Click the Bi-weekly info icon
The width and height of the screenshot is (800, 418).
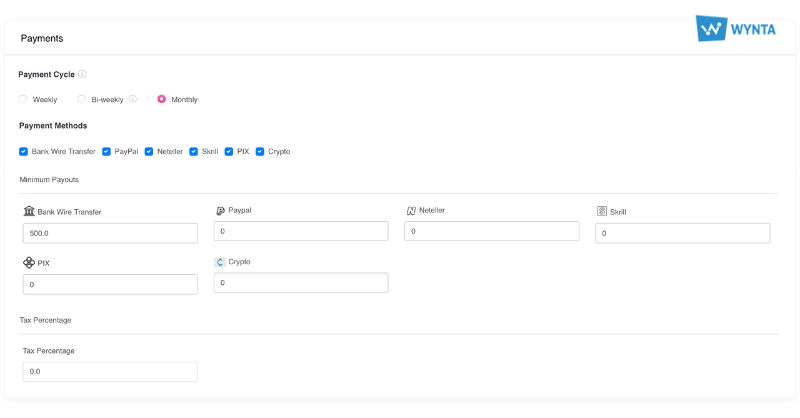pyautogui.click(x=133, y=99)
